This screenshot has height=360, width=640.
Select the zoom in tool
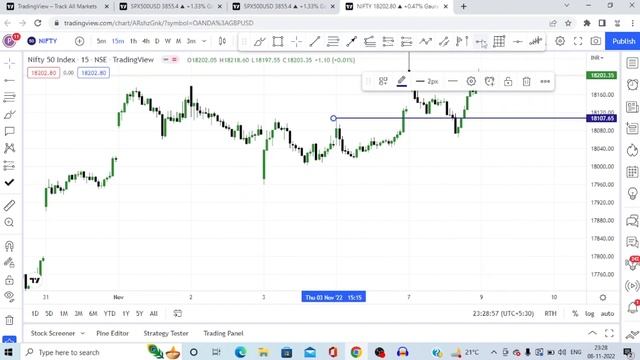pyautogui.click(x=9, y=222)
